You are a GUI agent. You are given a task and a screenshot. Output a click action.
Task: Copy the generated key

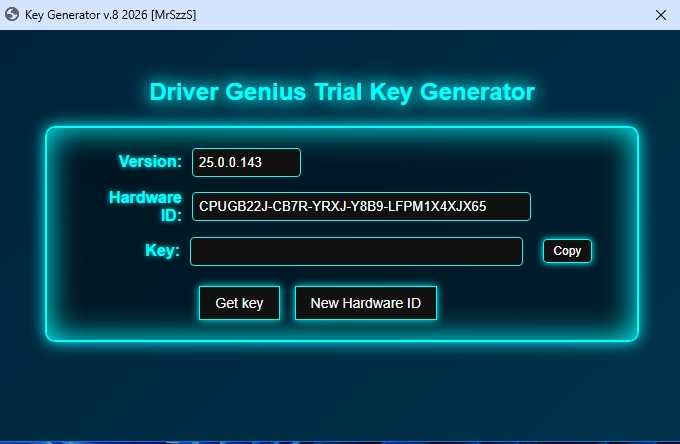[x=567, y=251]
